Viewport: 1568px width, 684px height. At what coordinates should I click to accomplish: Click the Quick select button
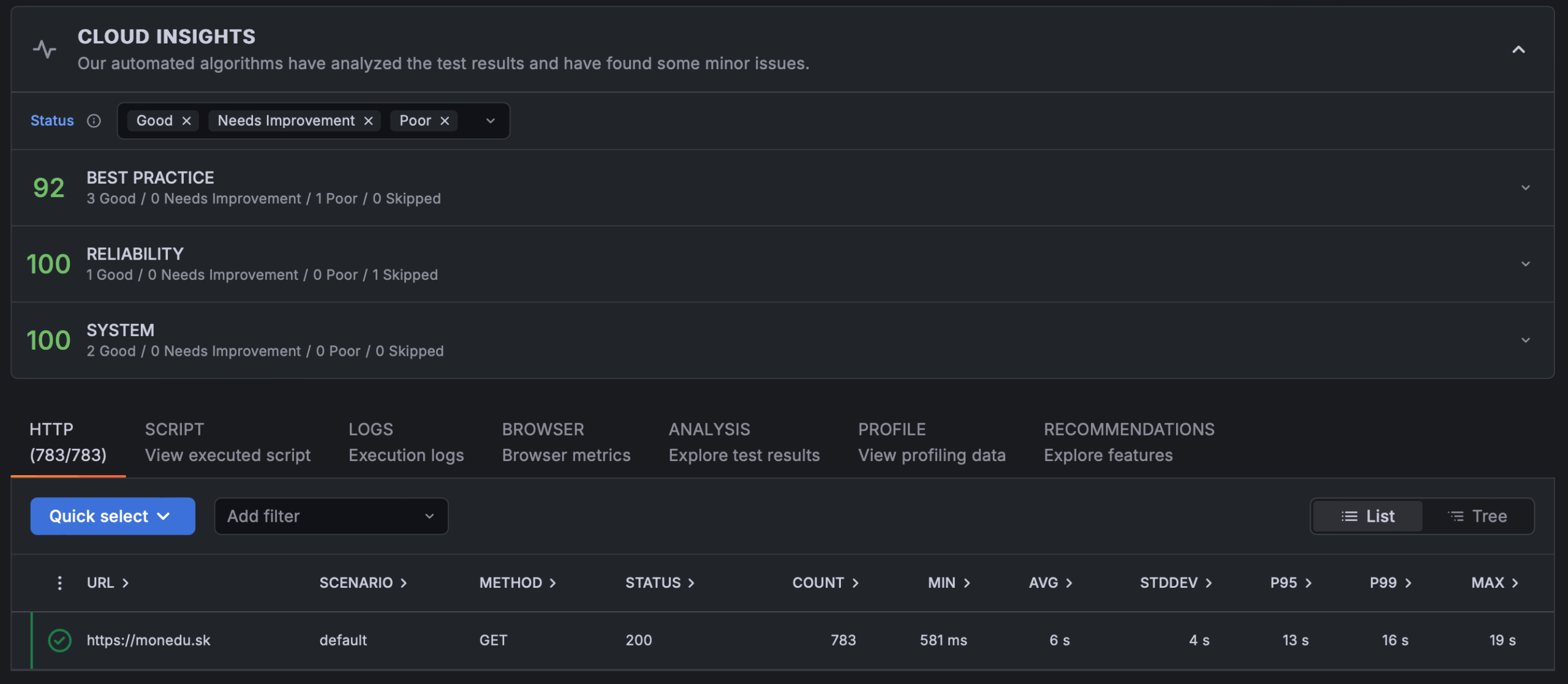113,516
